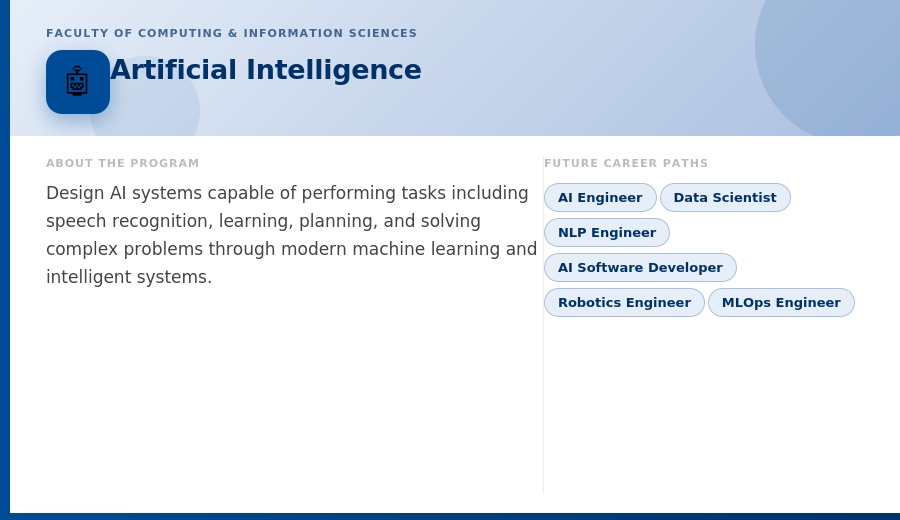
Task: Select the AI Engineer career chip
Action: (x=600, y=197)
